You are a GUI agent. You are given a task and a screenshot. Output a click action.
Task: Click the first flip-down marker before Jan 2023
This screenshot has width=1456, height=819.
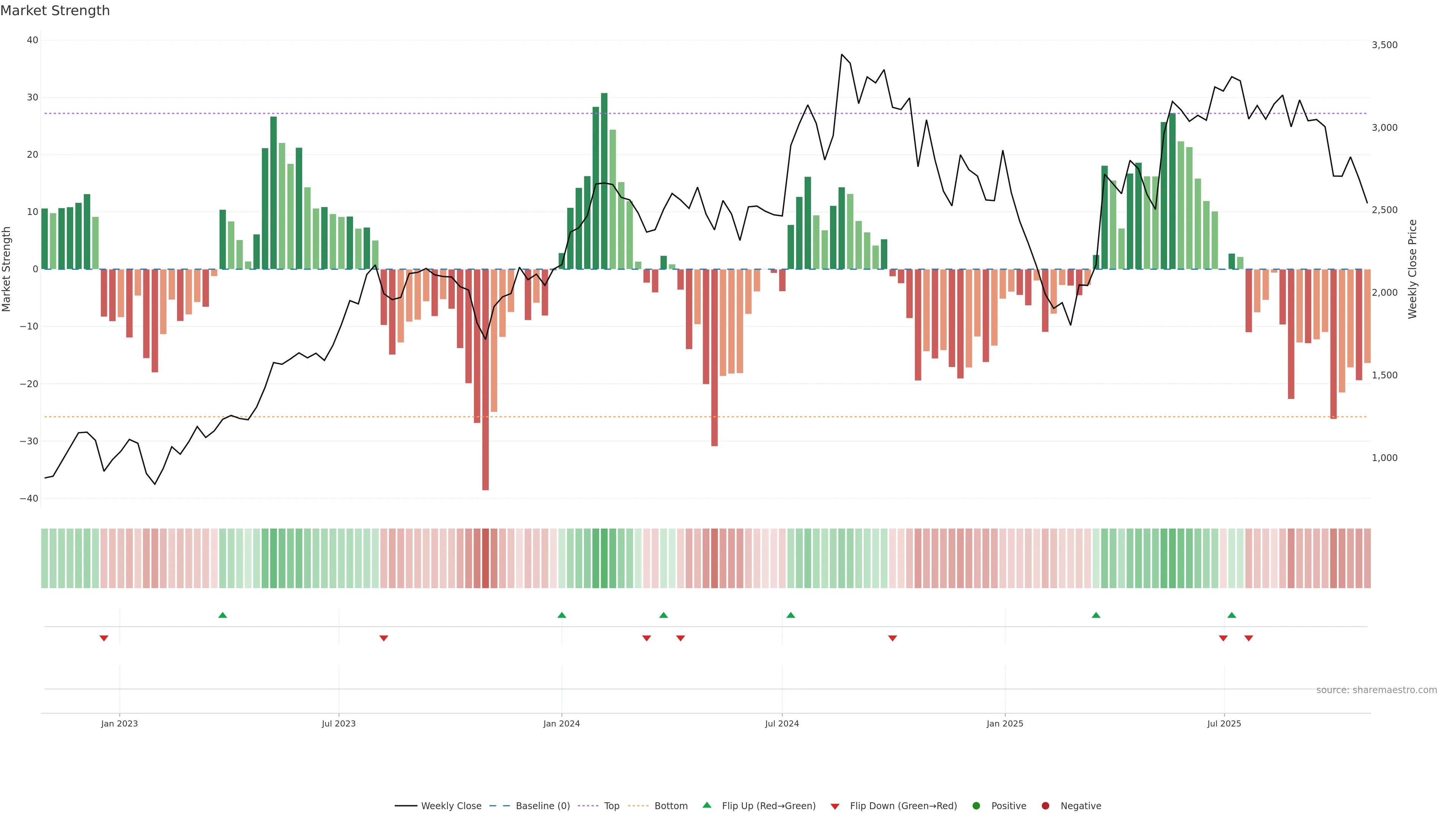coord(104,638)
